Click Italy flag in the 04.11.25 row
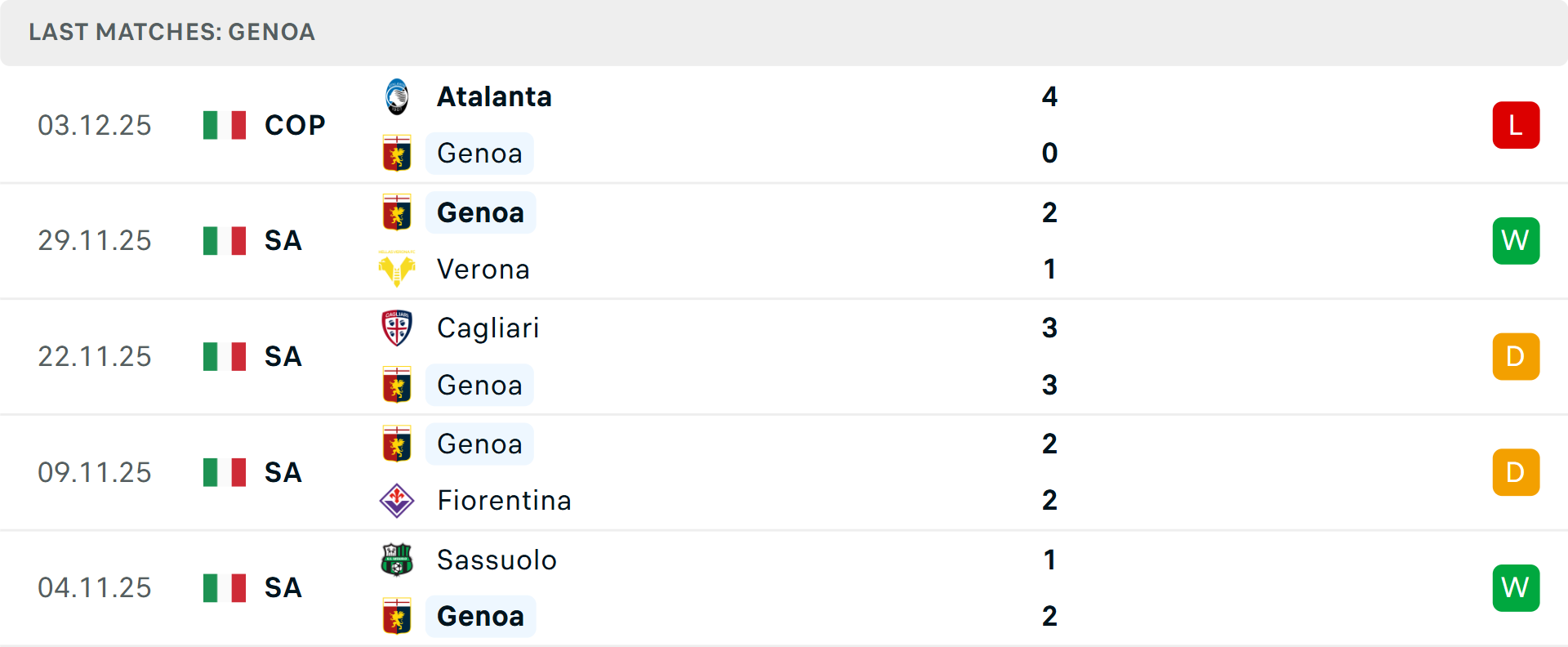The image size is (1568, 647). pyautogui.click(x=225, y=587)
